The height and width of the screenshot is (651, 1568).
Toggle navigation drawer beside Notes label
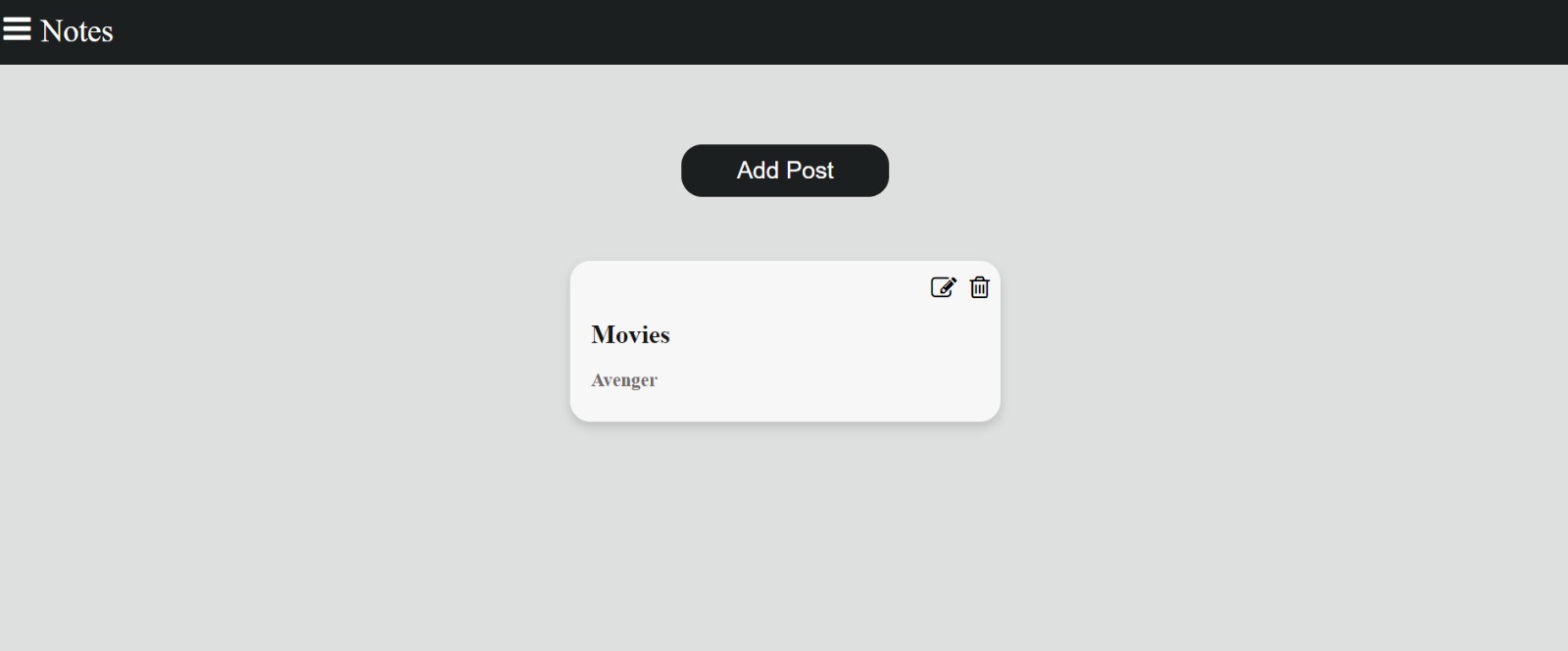tap(17, 29)
